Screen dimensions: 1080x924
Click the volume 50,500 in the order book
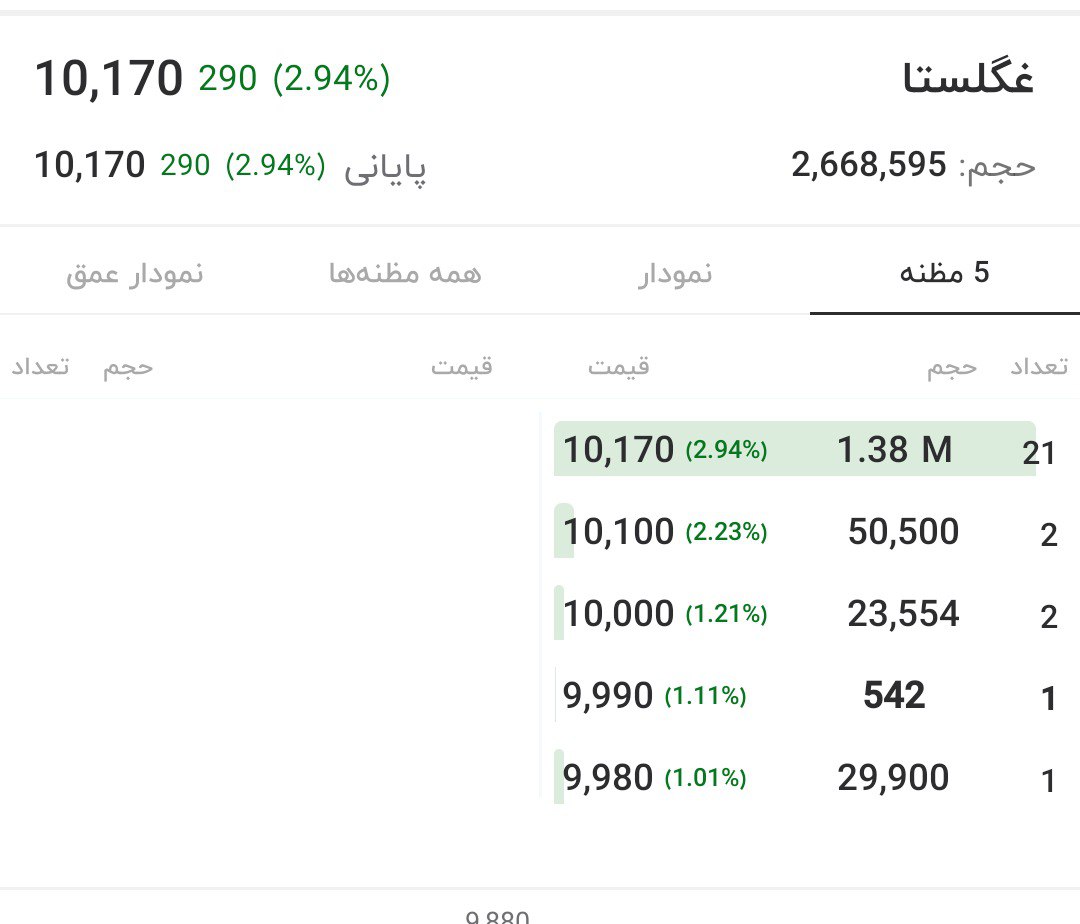tap(903, 532)
